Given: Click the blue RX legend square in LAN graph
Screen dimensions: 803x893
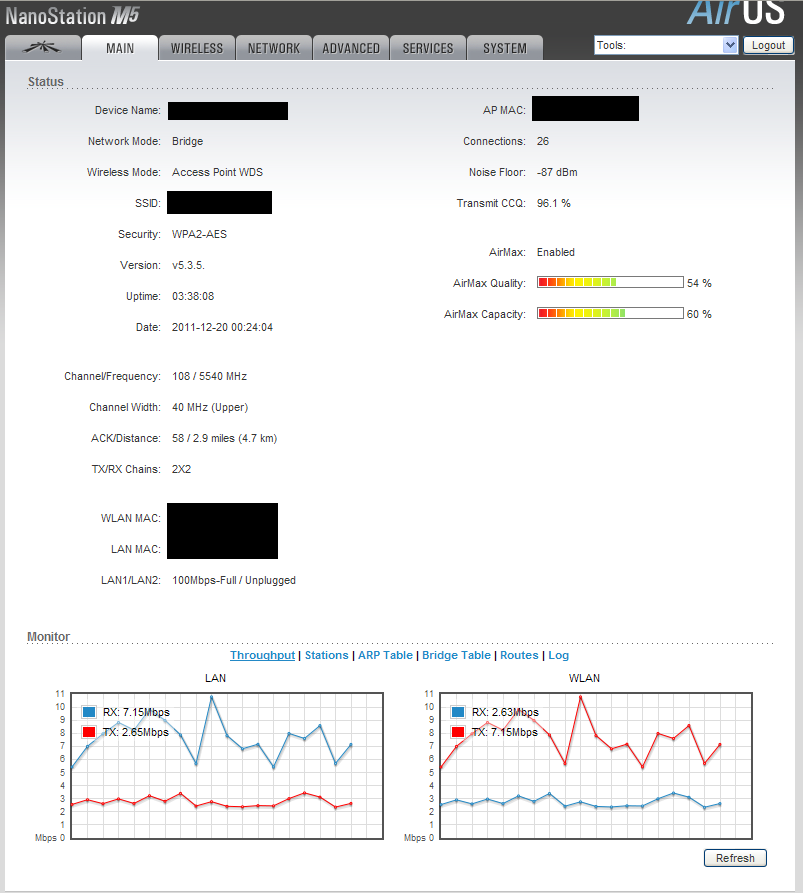Looking at the screenshot, I should 90,712.
